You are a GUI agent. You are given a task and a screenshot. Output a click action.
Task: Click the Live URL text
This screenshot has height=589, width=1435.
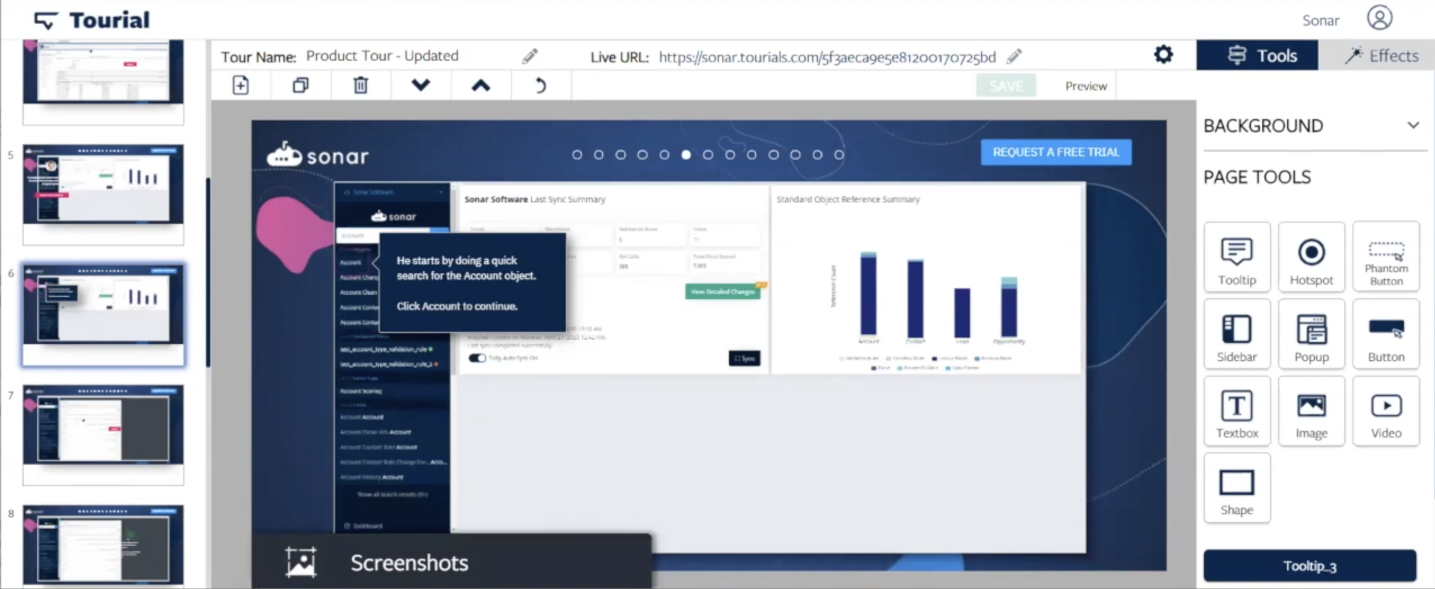coord(827,57)
